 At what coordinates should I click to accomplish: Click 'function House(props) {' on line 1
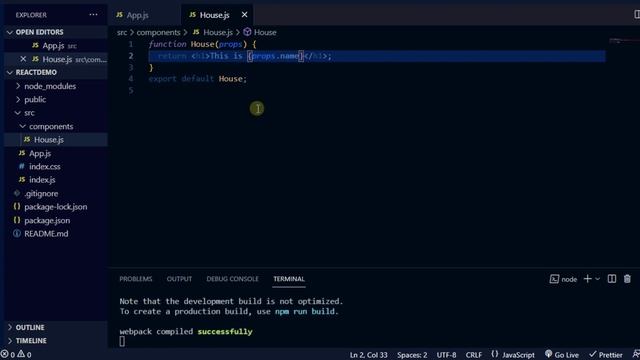202,44
